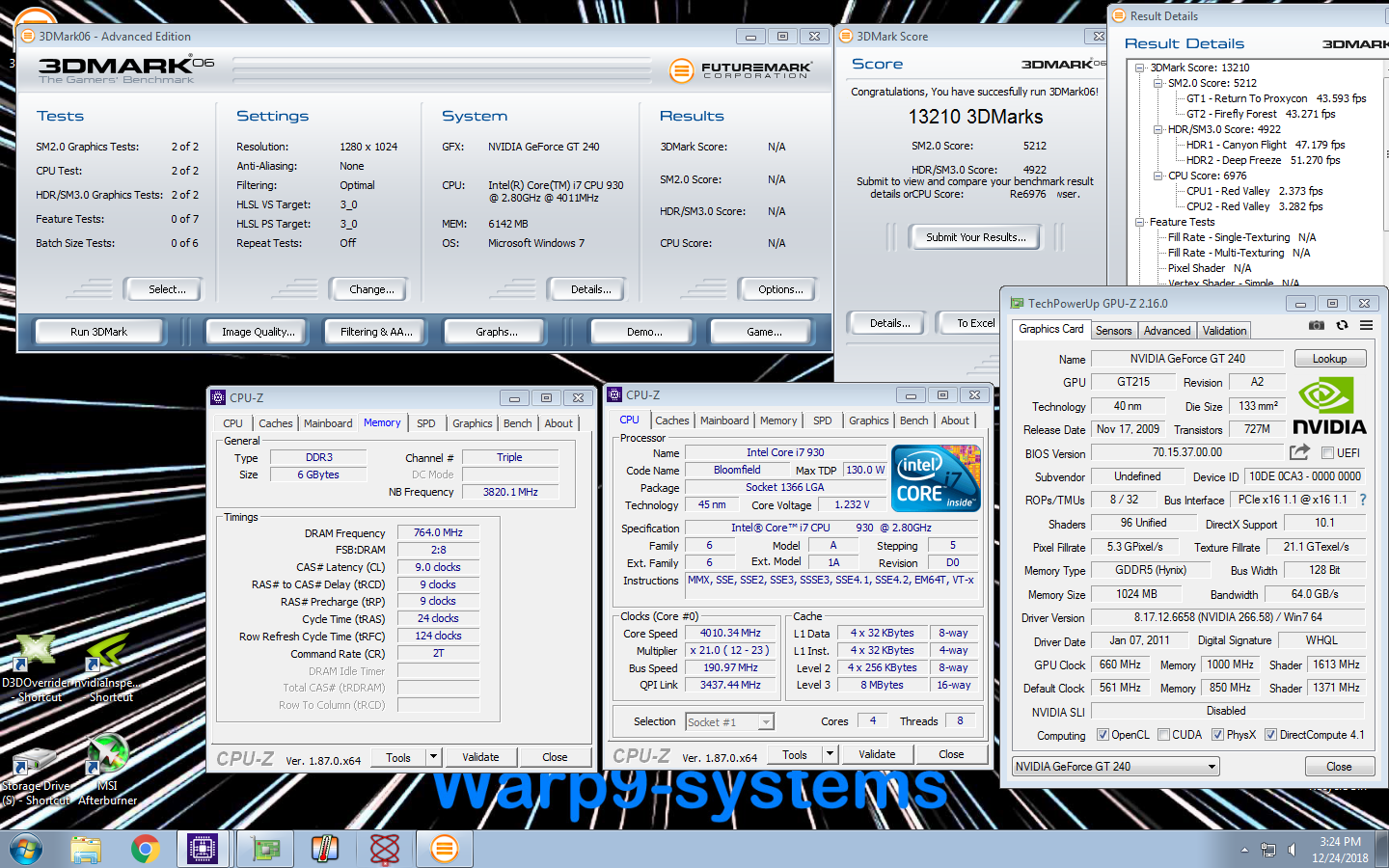The height and width of the screenshot is (868, 1389).
Task: Click the Lookup button in GPU-Z
Action: (1329, 359)
